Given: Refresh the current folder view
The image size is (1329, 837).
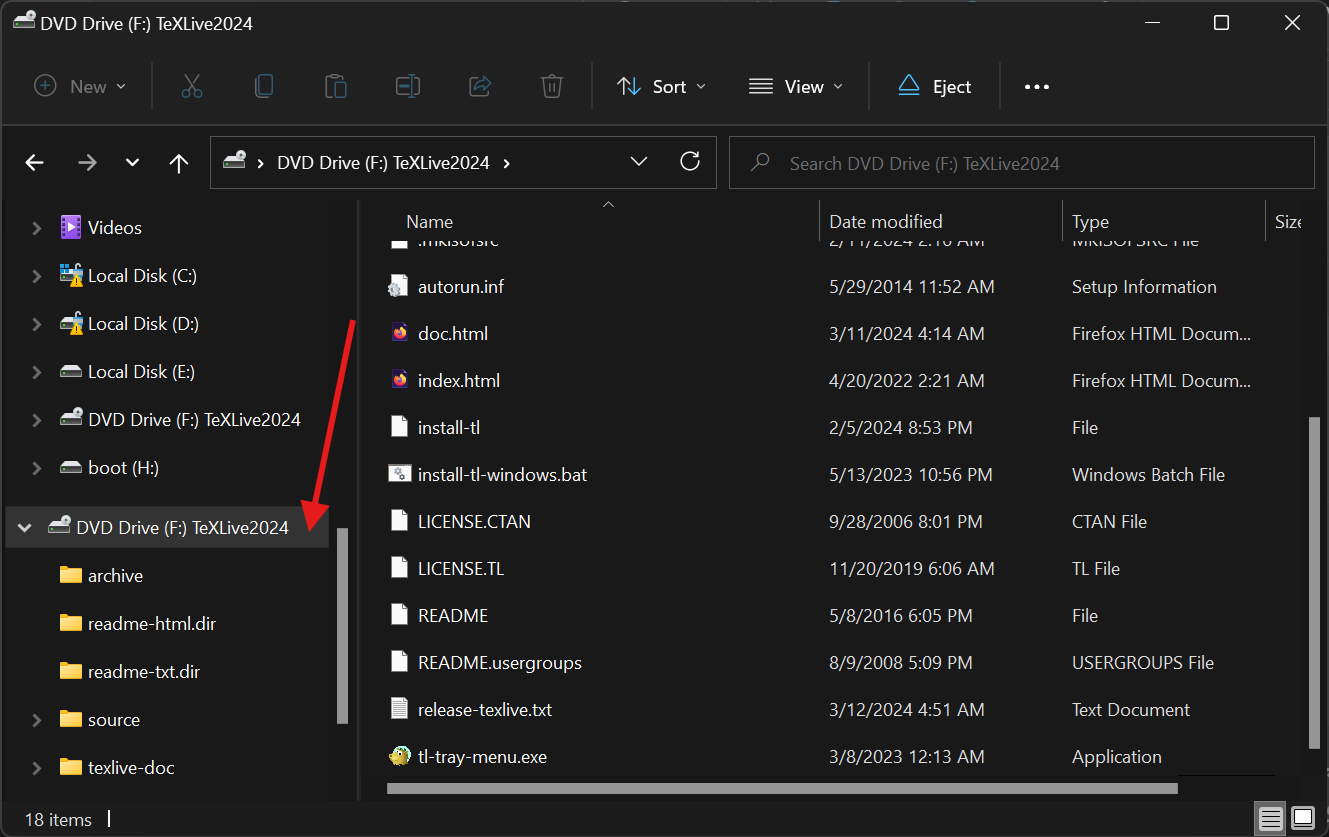Looking at the screenshot, I should (690, 162).
